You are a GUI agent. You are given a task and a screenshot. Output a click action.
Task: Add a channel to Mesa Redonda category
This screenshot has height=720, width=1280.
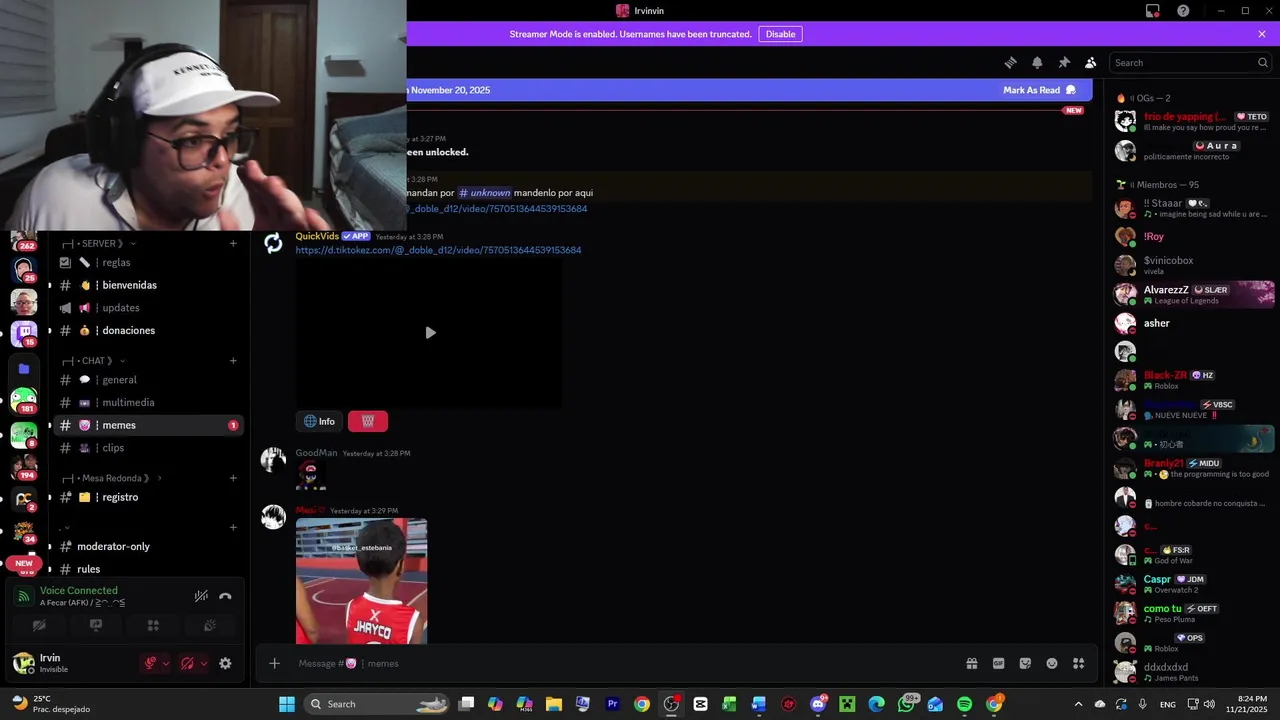pyautogui.click(x=233, y=478)
